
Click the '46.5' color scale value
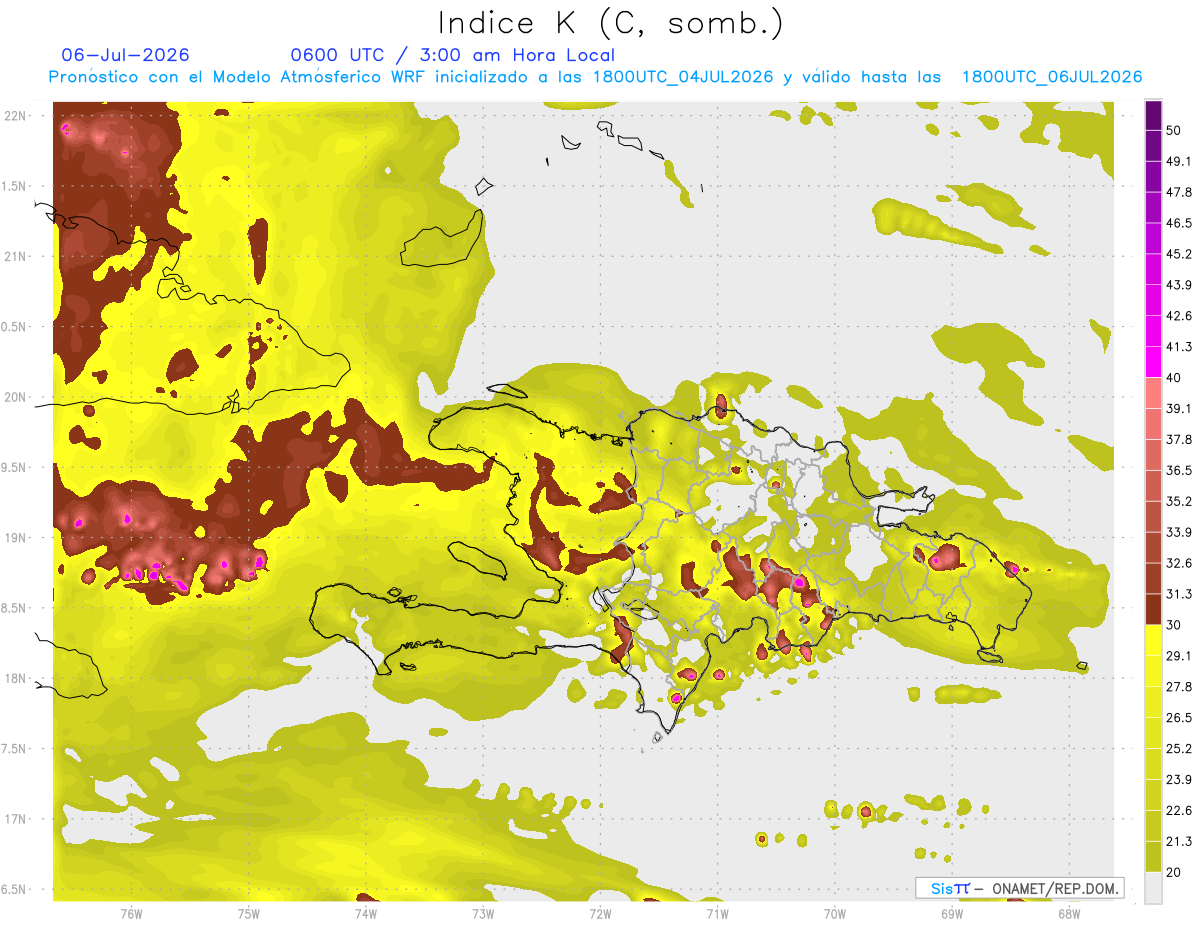[x=1178, y=224]
